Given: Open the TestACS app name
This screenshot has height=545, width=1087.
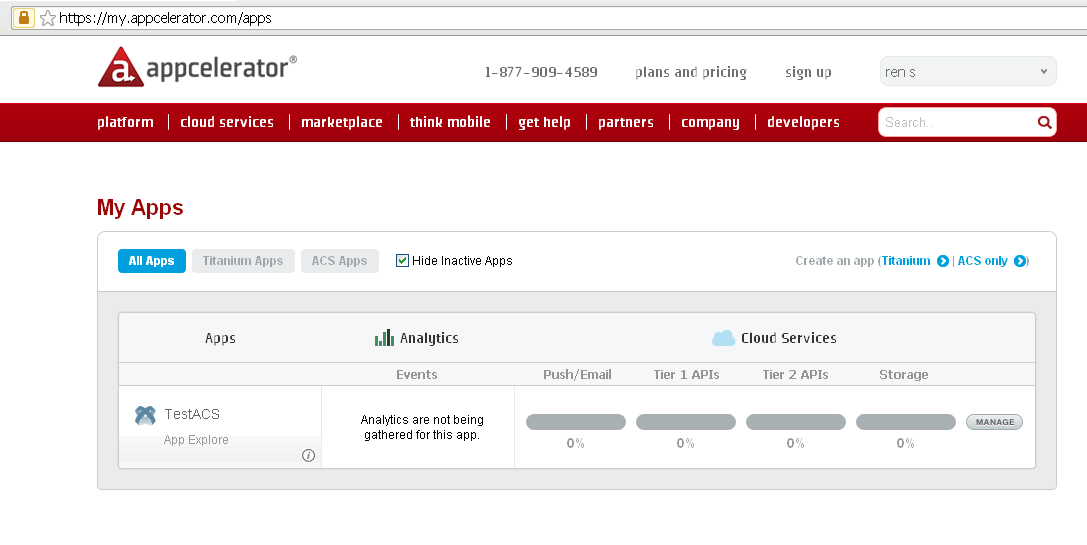Looking at the screenshot, I should point(192,414).
